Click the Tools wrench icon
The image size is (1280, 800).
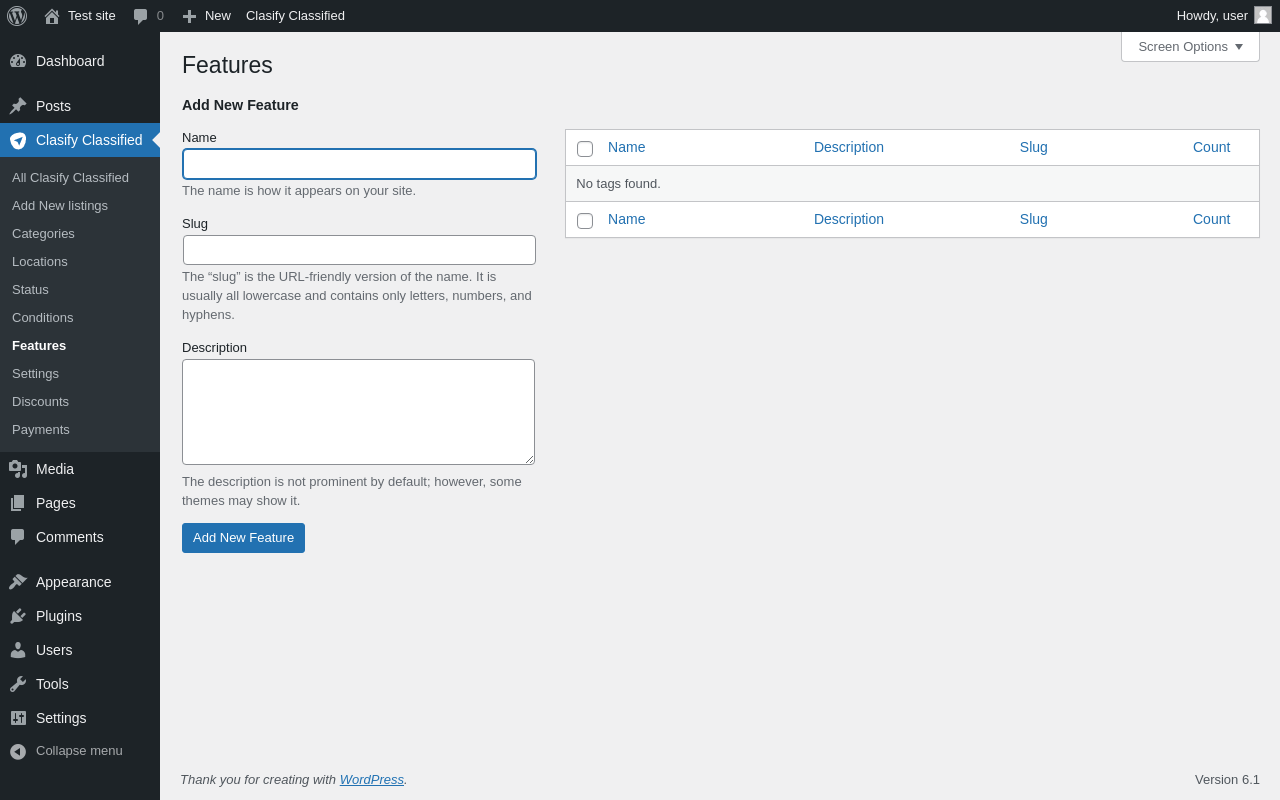(18, 684)
